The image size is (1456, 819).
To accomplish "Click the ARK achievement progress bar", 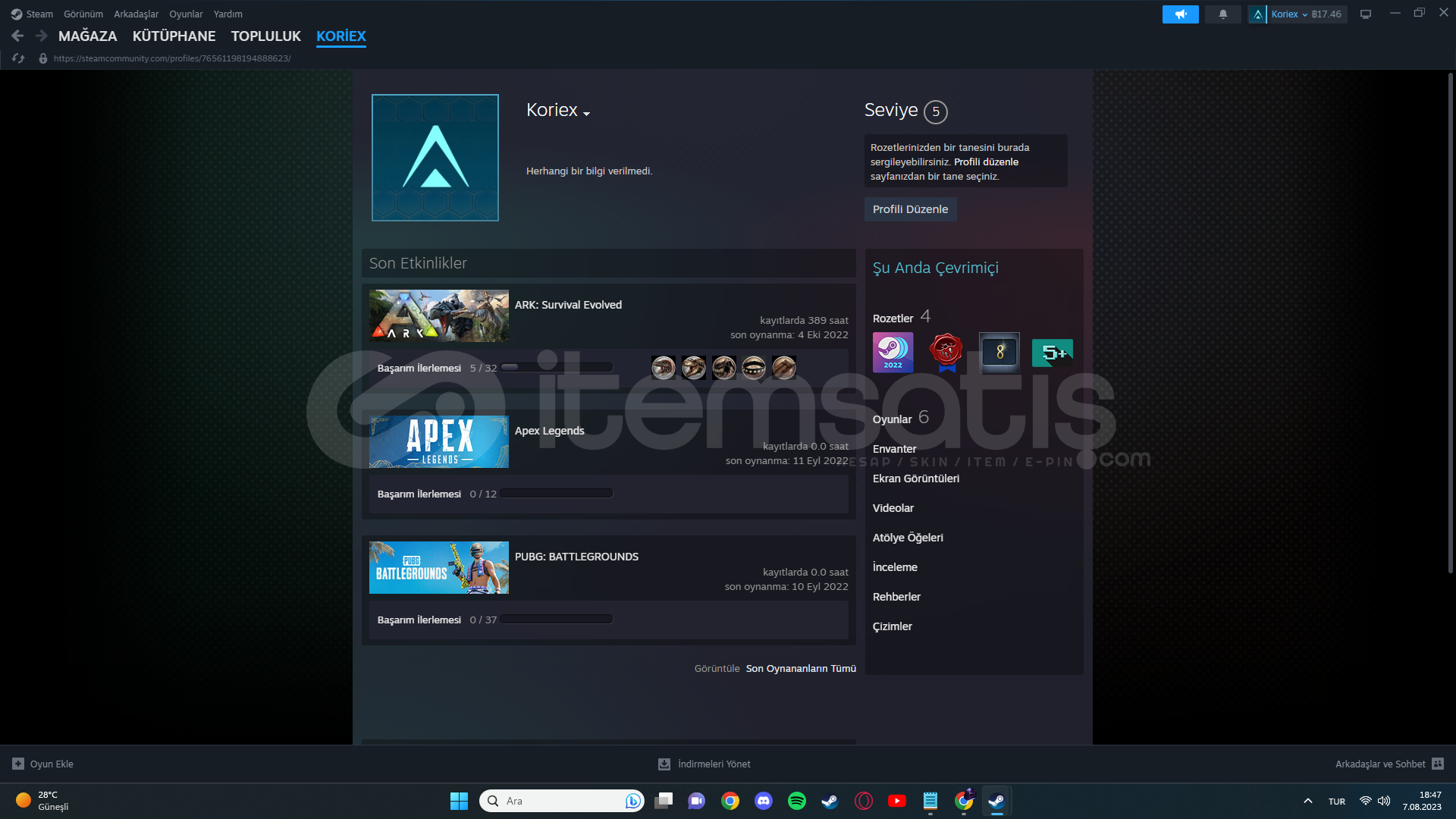I will pyautogui.click(x=557, y=368).
